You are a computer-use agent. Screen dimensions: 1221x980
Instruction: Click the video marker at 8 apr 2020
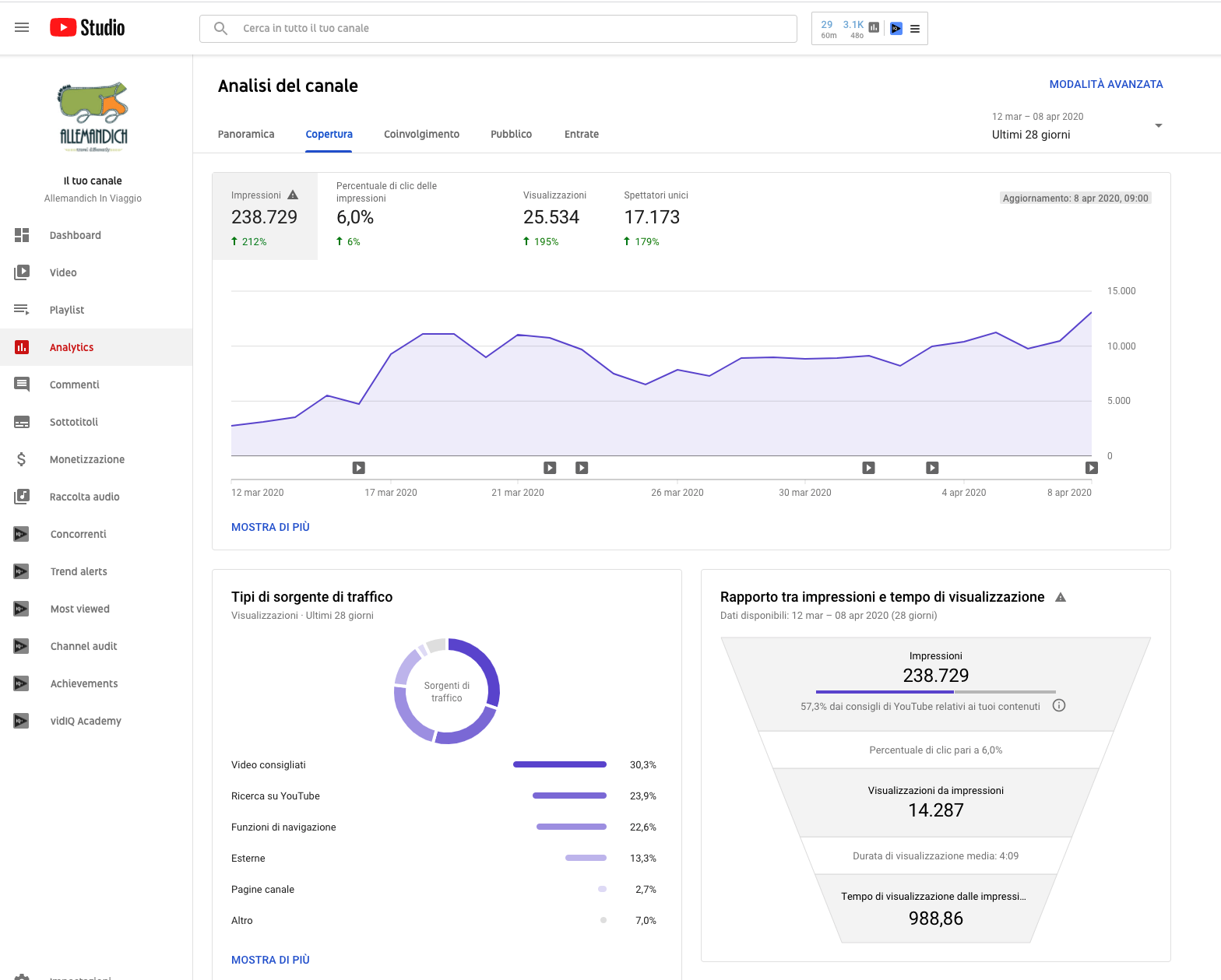[x=1092, y=468]
